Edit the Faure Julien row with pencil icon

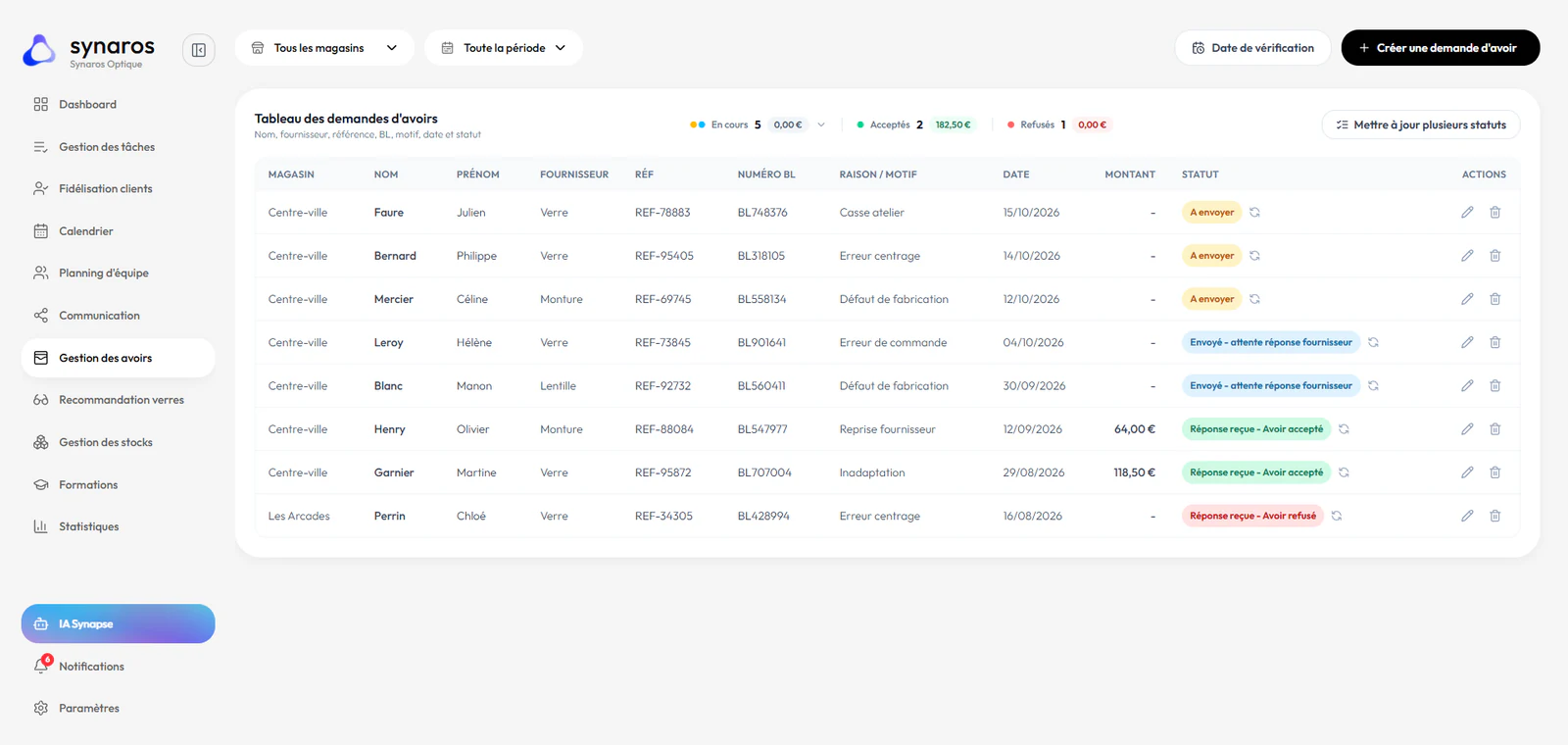pyautogui.click(x=1467, y=212)
